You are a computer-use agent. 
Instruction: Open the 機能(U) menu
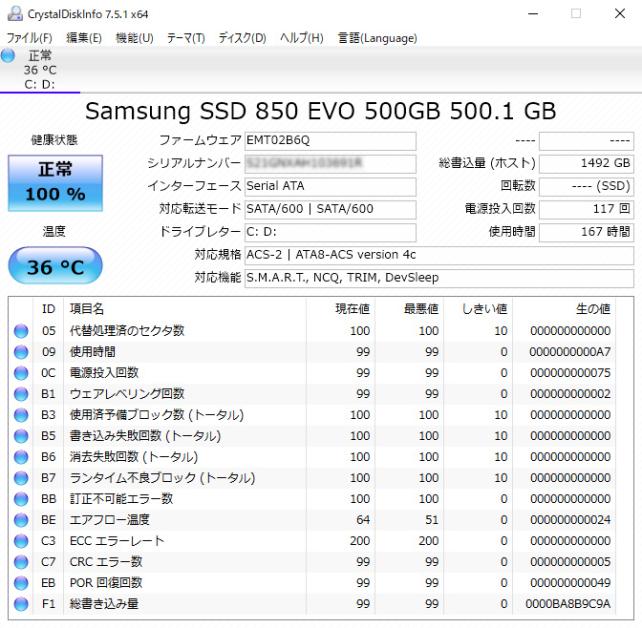[134, 38]
